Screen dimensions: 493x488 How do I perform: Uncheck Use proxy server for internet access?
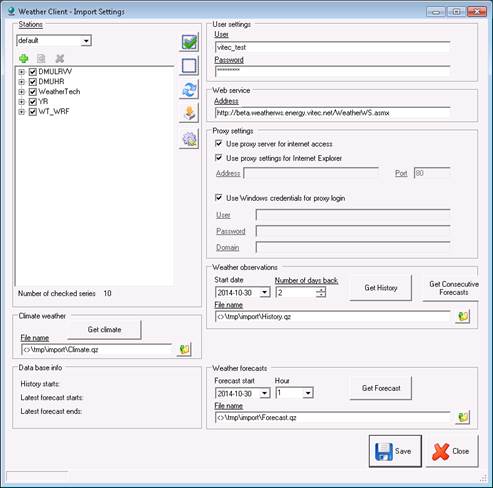tap(219, 144)
